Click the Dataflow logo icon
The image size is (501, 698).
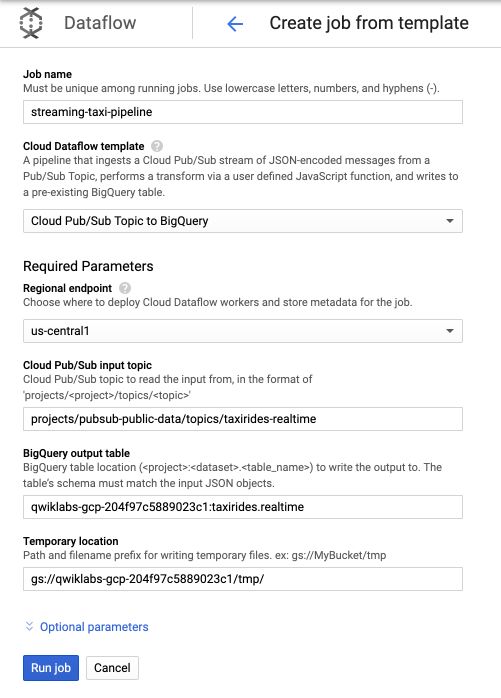click(31, 23)
